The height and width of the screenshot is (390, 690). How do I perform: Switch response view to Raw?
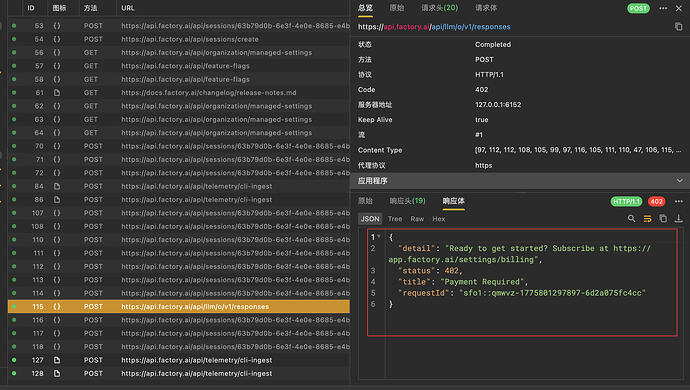tap(417, 219)
